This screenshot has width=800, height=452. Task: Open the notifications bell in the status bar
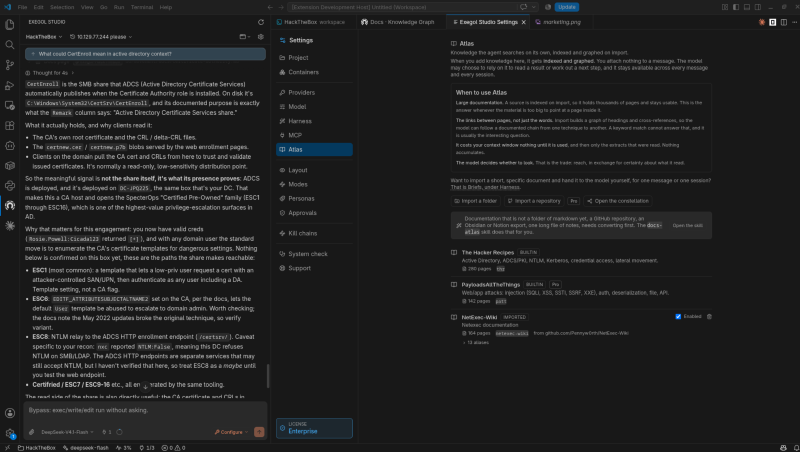[795, 448]
